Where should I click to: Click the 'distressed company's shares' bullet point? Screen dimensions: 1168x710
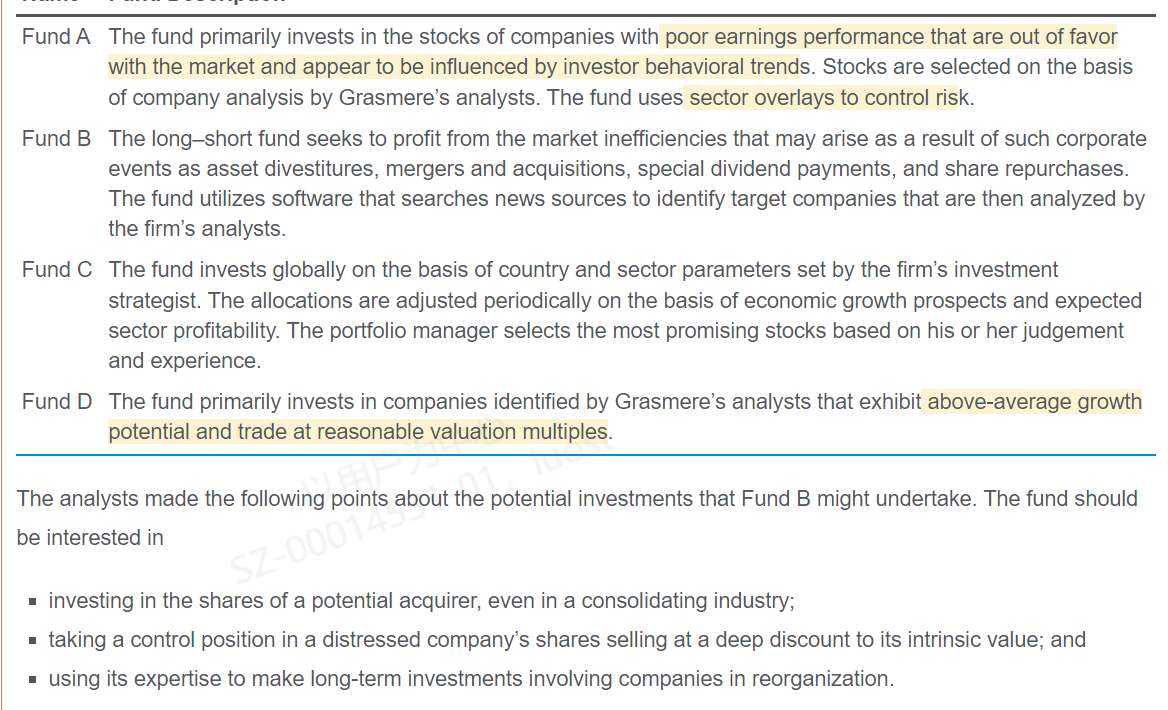tap(566, 640)
